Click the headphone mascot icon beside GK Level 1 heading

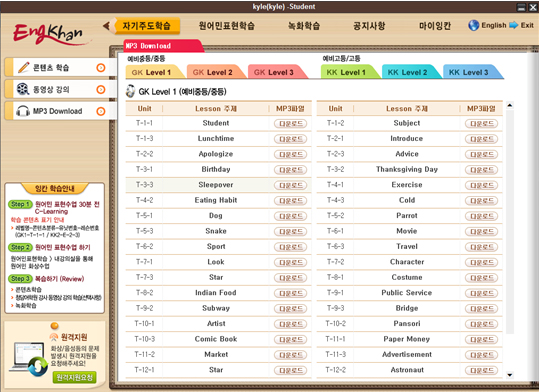click(131, 91)
